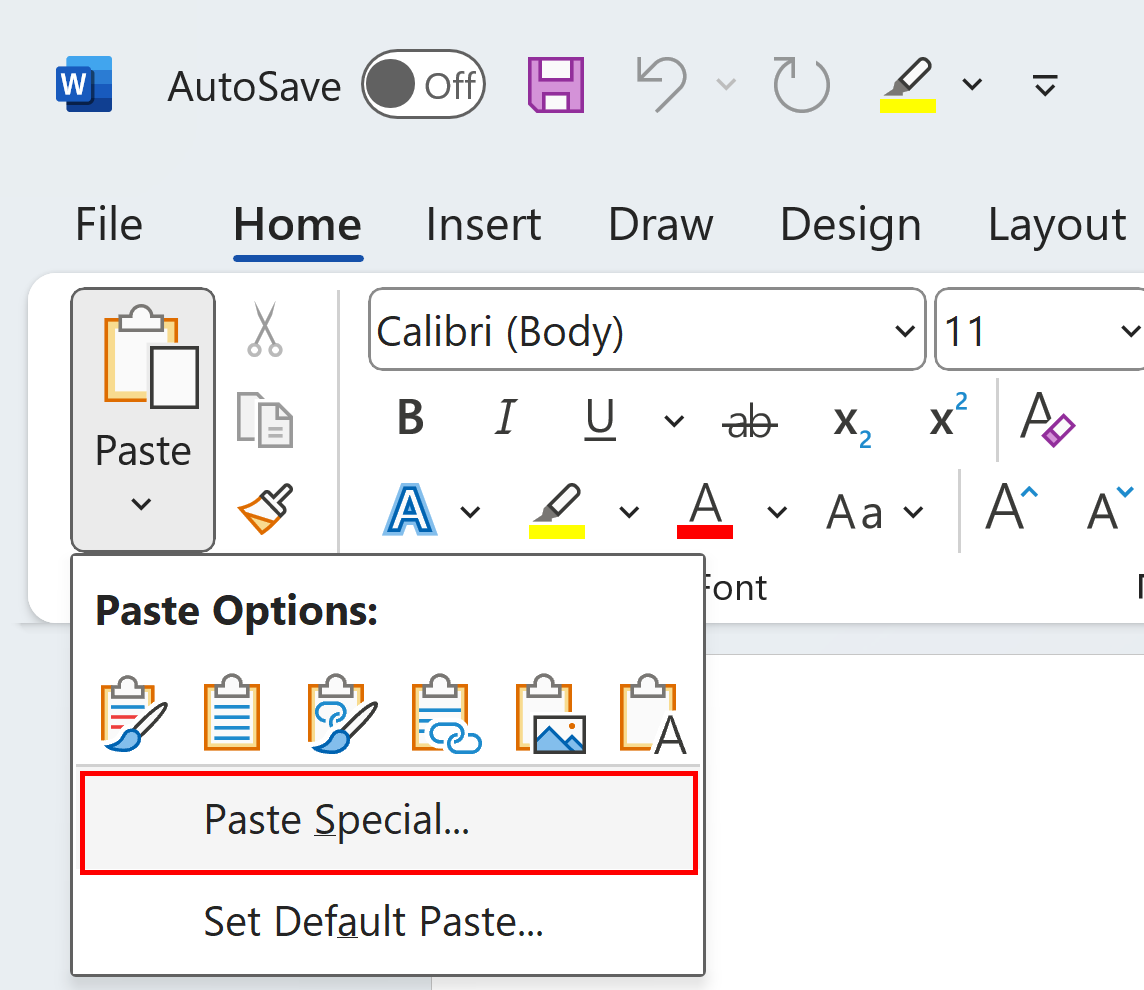Viewport: 1144px width, 990px height.
Task: Paste with Link and Keep Source Formatting
Action: click(341, 713)
